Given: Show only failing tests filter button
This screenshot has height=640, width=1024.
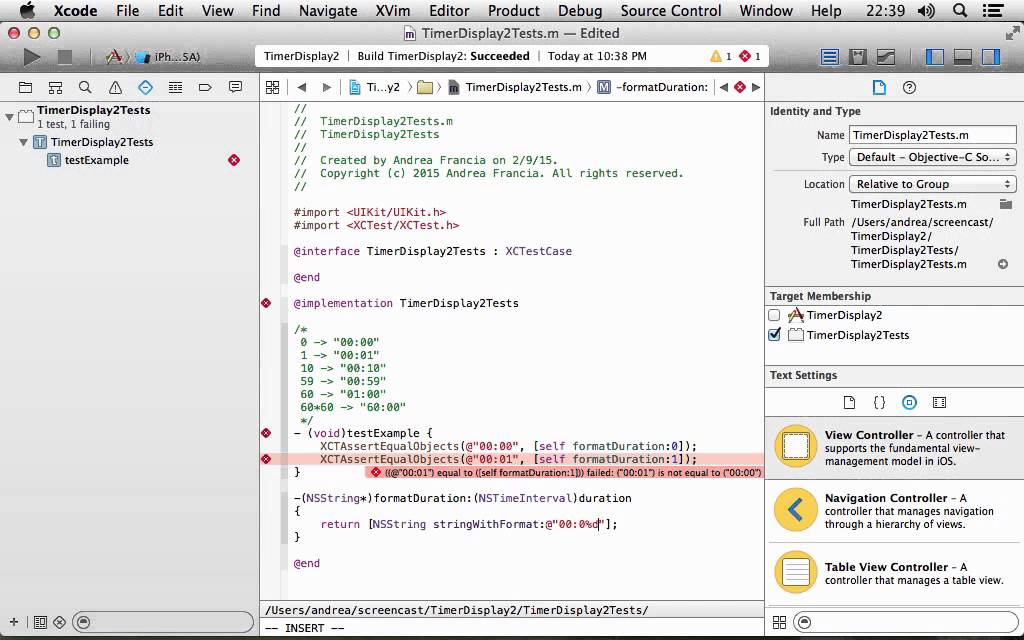Looking at the screenshot, I should (x=59, y=622).
